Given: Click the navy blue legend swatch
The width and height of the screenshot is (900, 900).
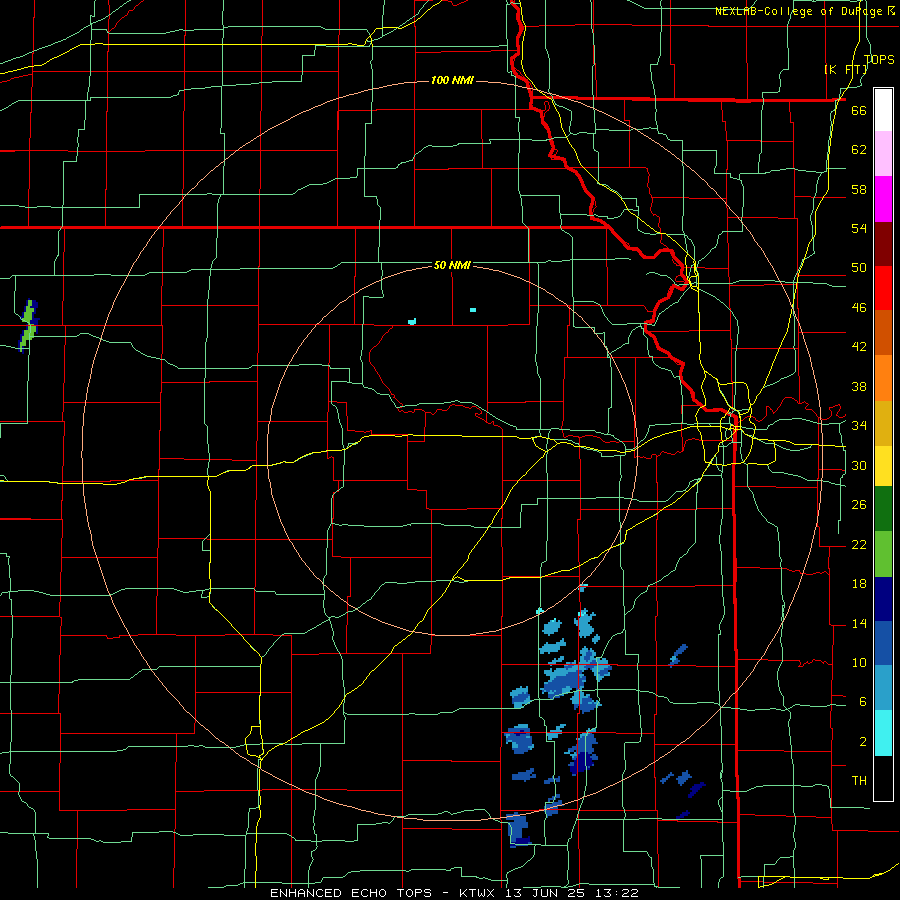Looking at the screenshot, I should tap(883, 599).
